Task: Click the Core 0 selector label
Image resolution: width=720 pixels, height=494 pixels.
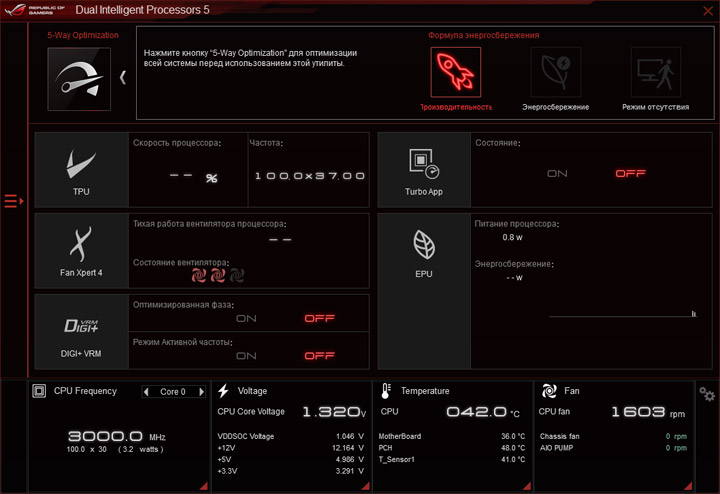Action: 173,392
